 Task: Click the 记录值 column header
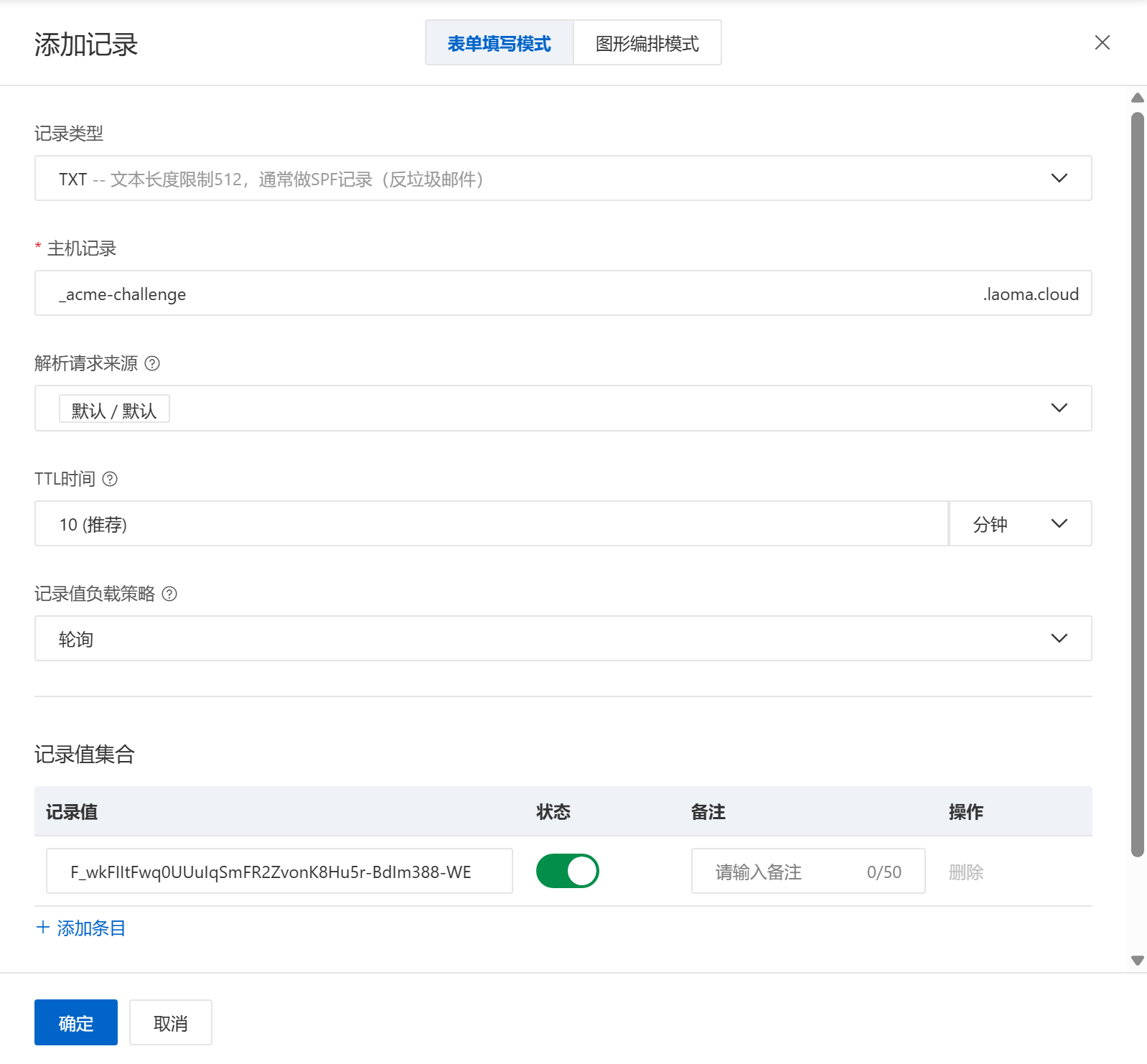(x=72, y=812)
